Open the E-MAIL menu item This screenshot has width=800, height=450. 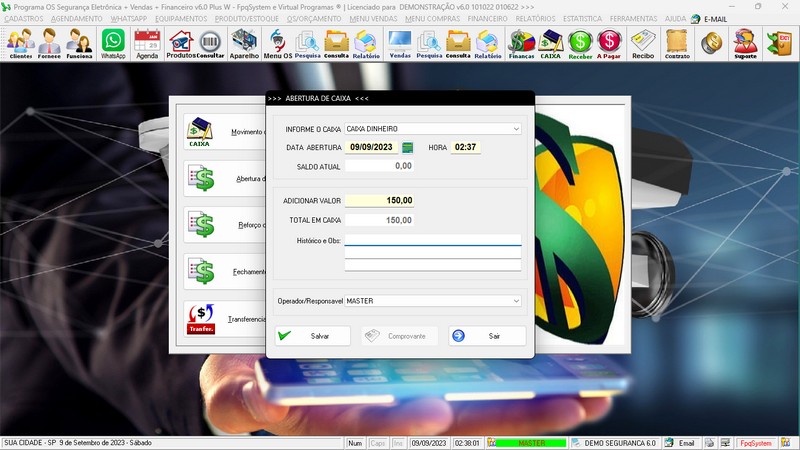coord(709,19)
